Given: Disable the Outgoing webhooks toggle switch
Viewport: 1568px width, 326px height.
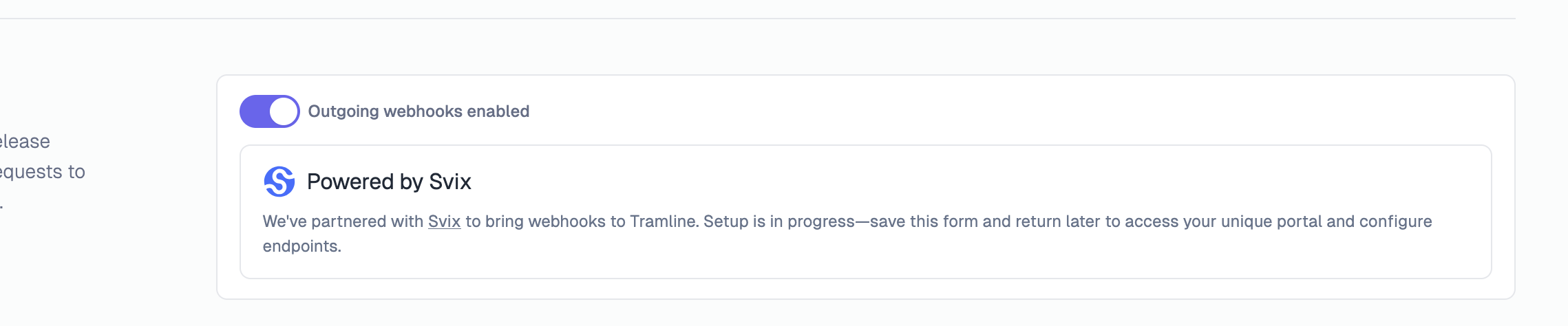Looking at the screenshot, I should [269, 111].
